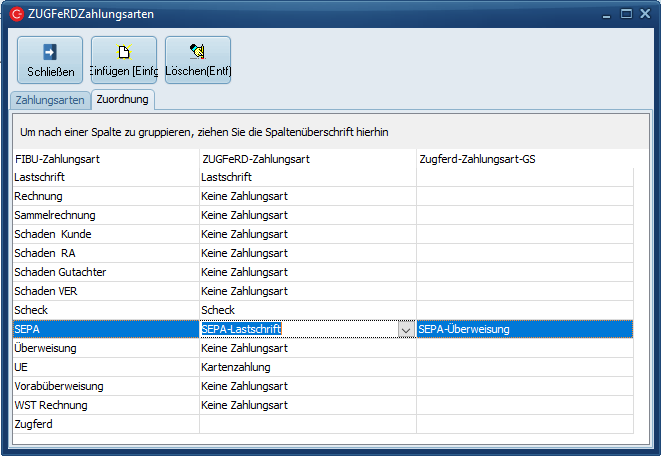661x456 pixels.
Task: Click Keine Zahlungsart in the Vorabüberweisung row
Action: tap(308, 386)
